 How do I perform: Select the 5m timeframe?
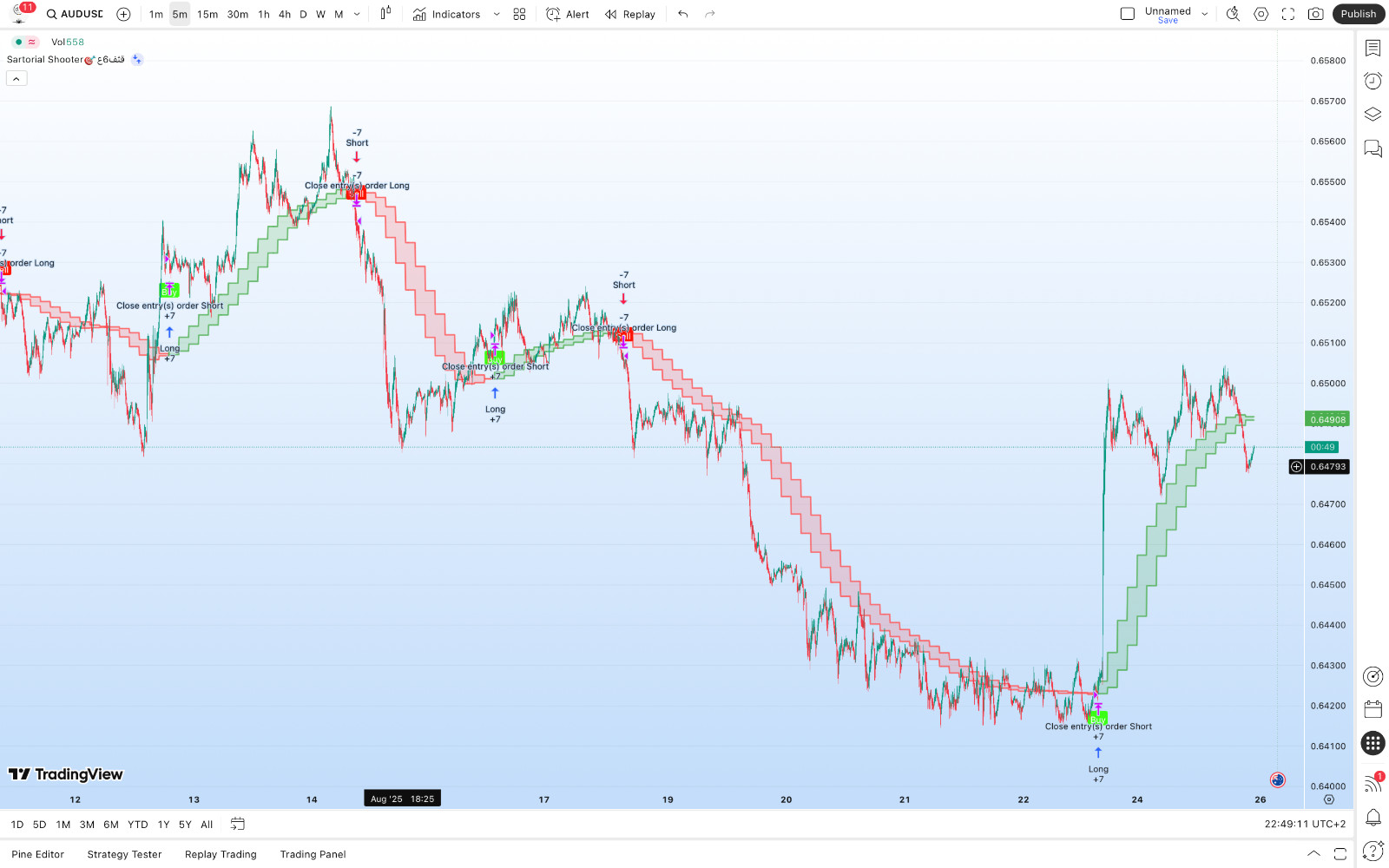(180, 14)
